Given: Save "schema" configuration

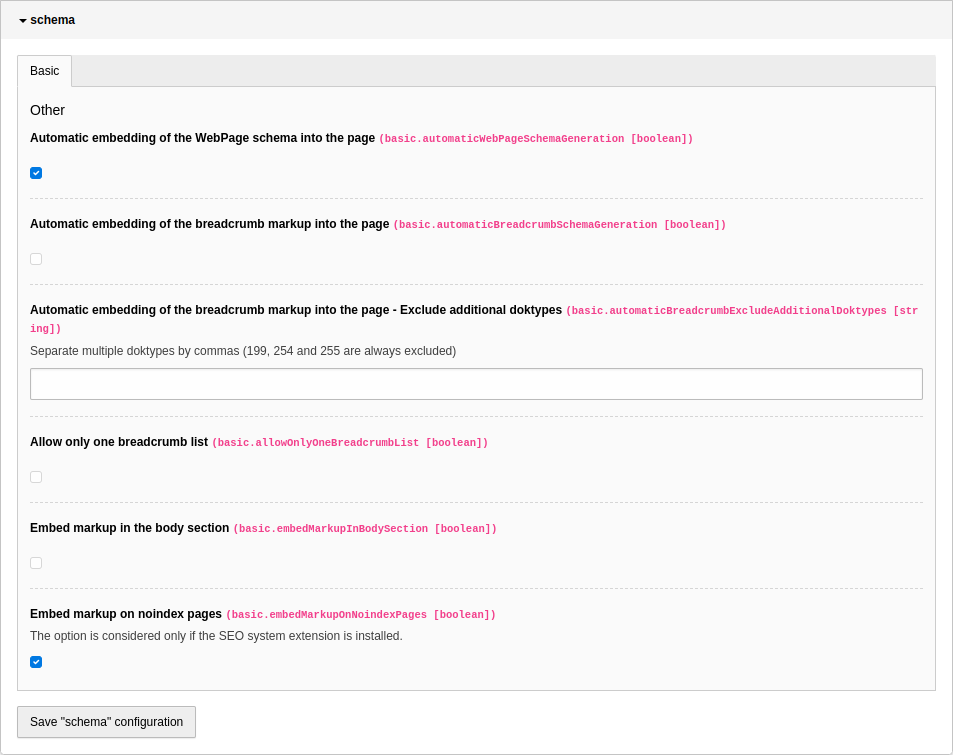Looking at the screenshot, I should (x=106, y=722).
